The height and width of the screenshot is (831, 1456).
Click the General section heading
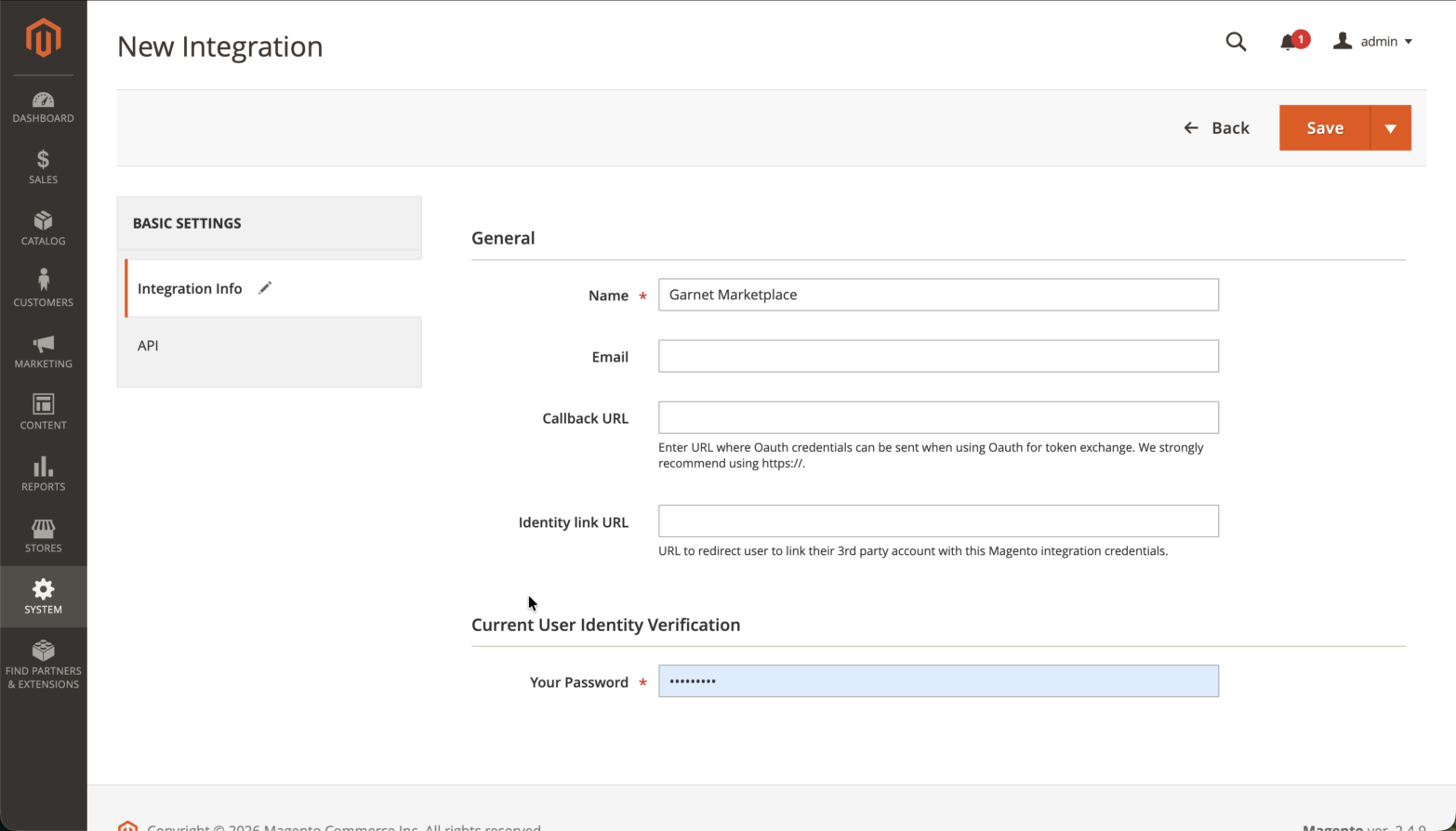coord(503,238)
